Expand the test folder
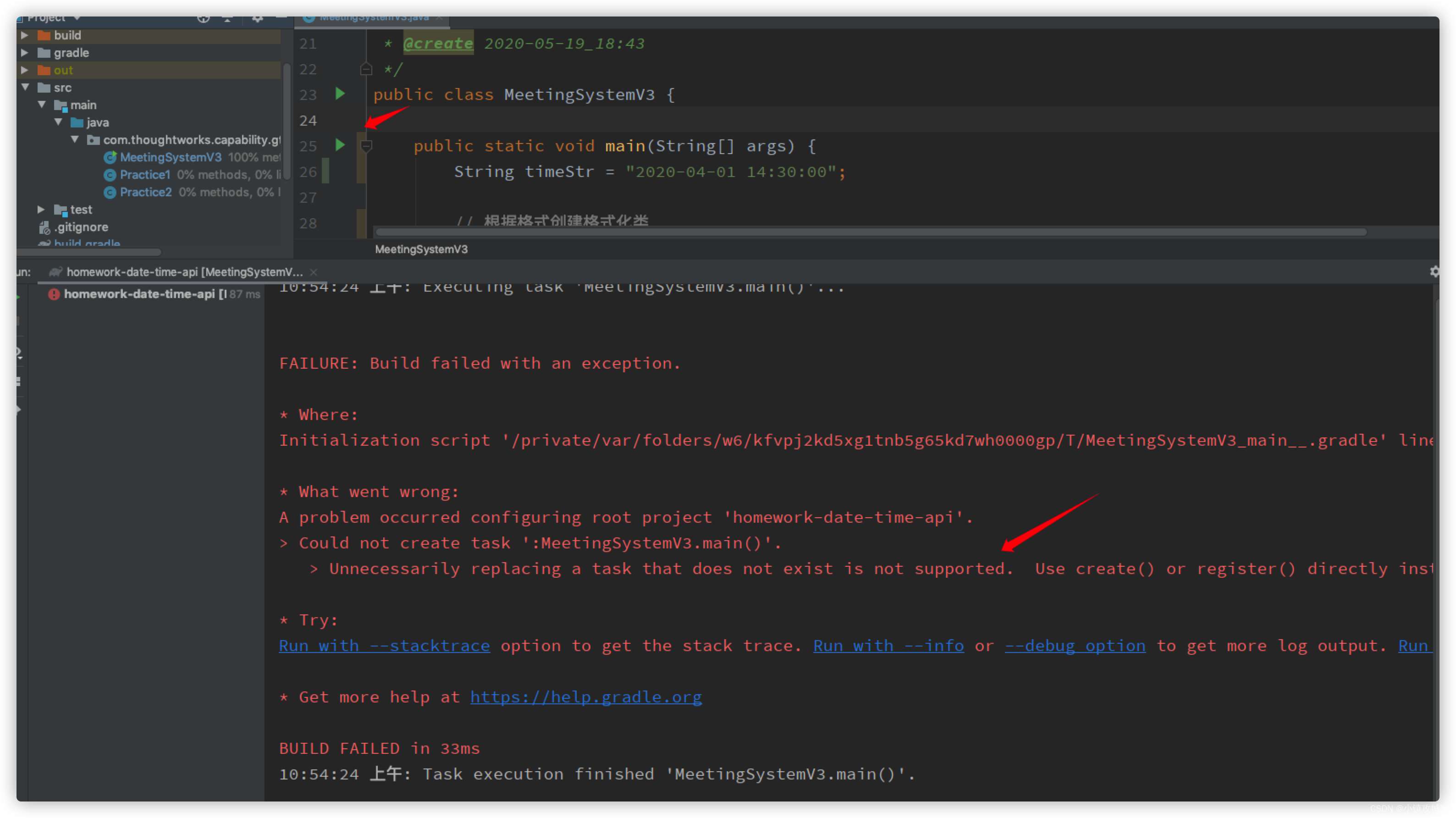The image size is (1456, 818). click(41, 210)
